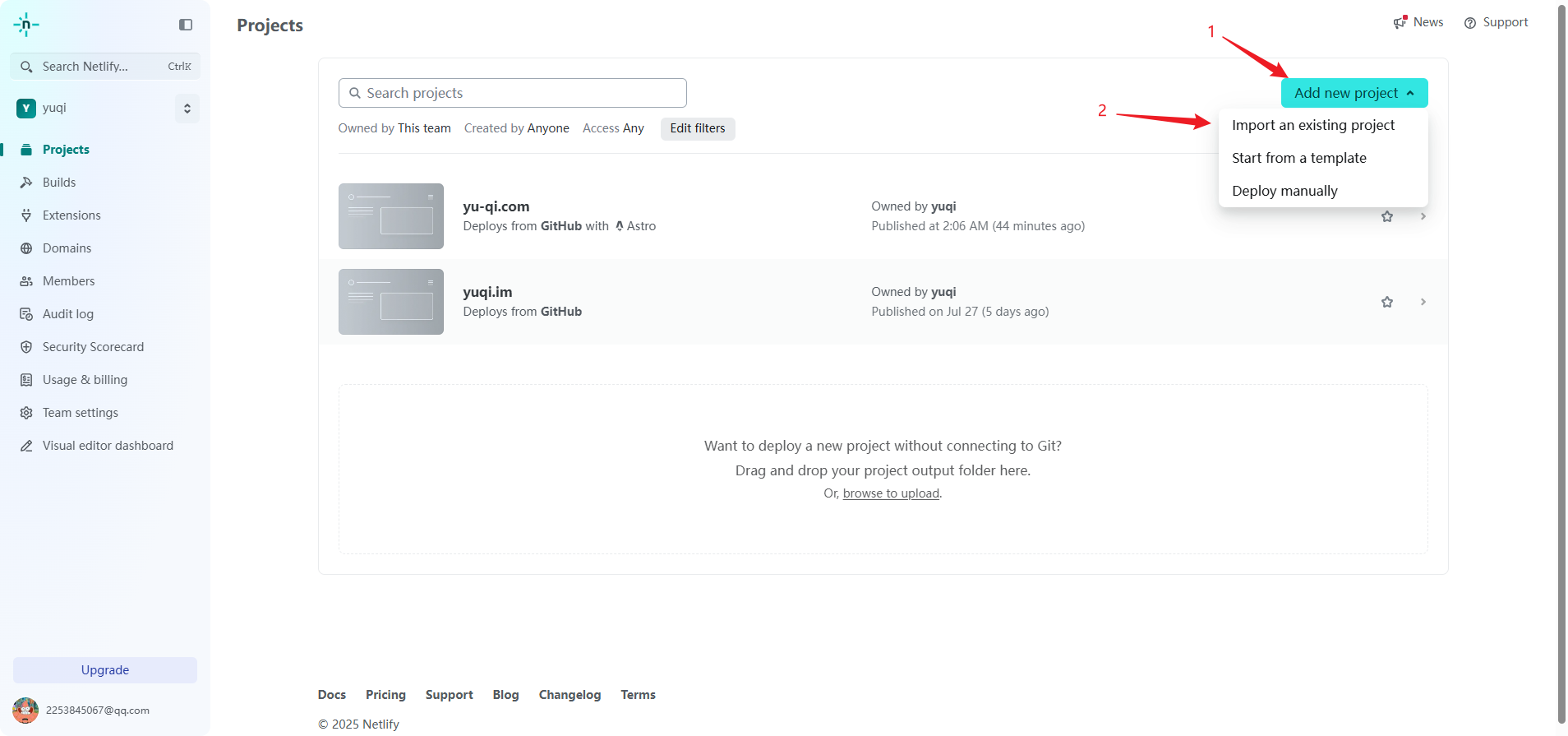Open the News announcements icon
Screen dimensions: 1568x736
(1400, 22)
